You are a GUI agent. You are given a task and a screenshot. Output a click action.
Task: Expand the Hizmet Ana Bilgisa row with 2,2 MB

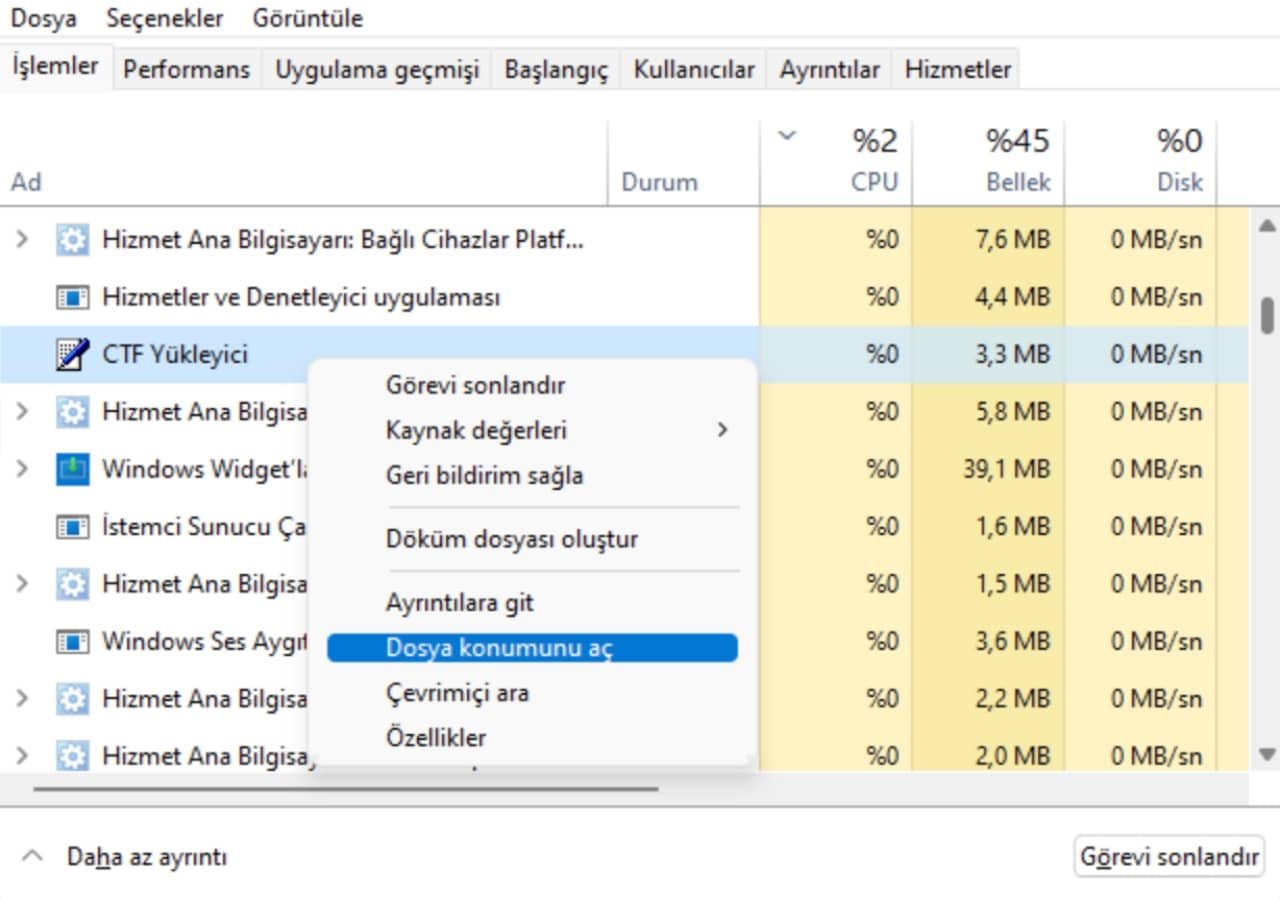click(x=22, y=698)
